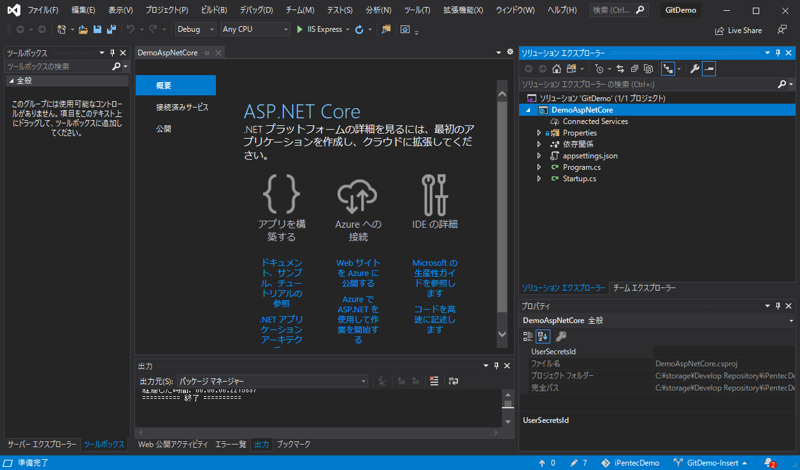The image size is (800, 470).
Task: Select 接続済みサービス in overview sidebar
Action: 182,107
